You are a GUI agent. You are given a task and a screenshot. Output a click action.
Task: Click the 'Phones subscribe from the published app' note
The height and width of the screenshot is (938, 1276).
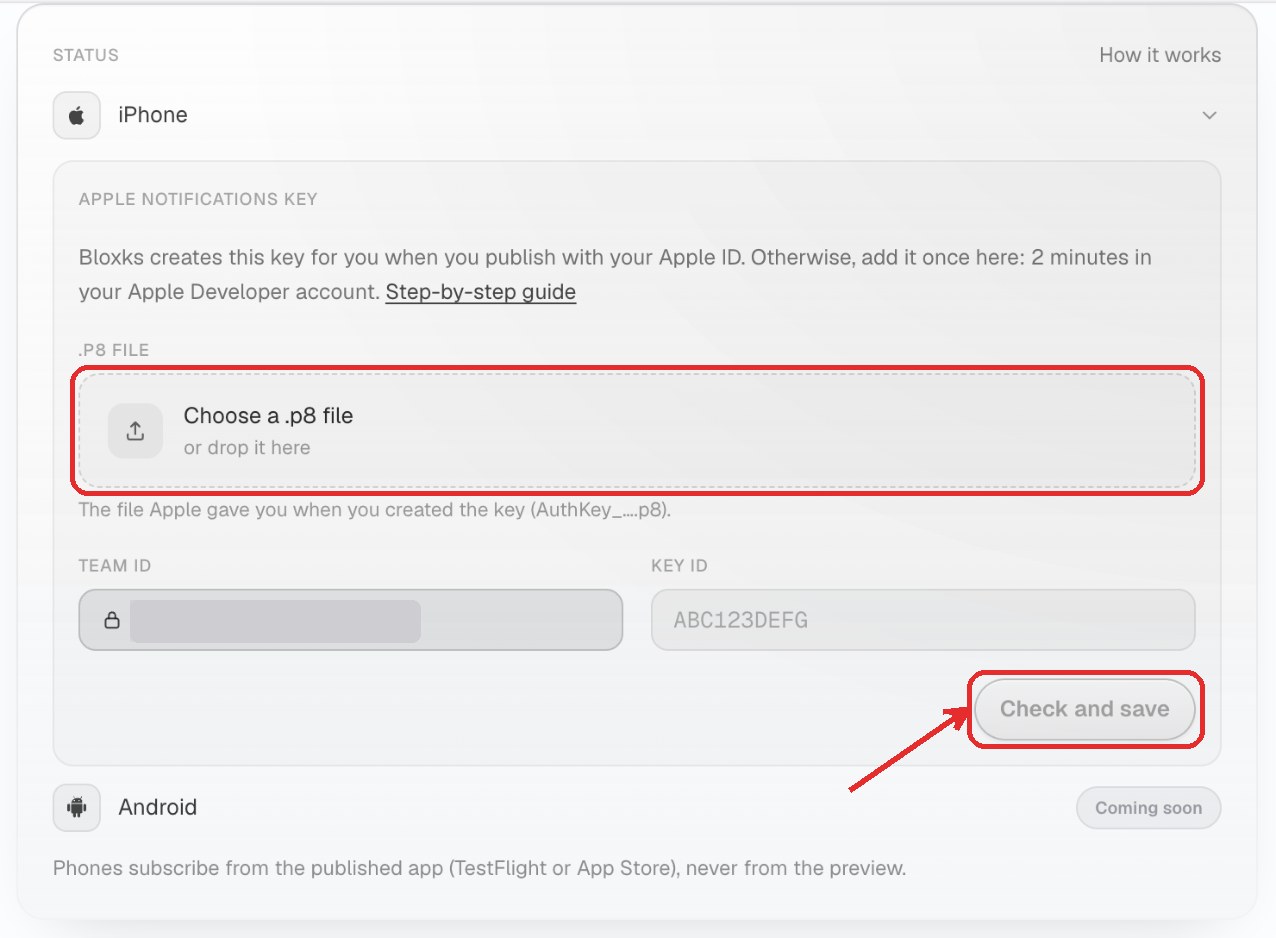point(479,868)
